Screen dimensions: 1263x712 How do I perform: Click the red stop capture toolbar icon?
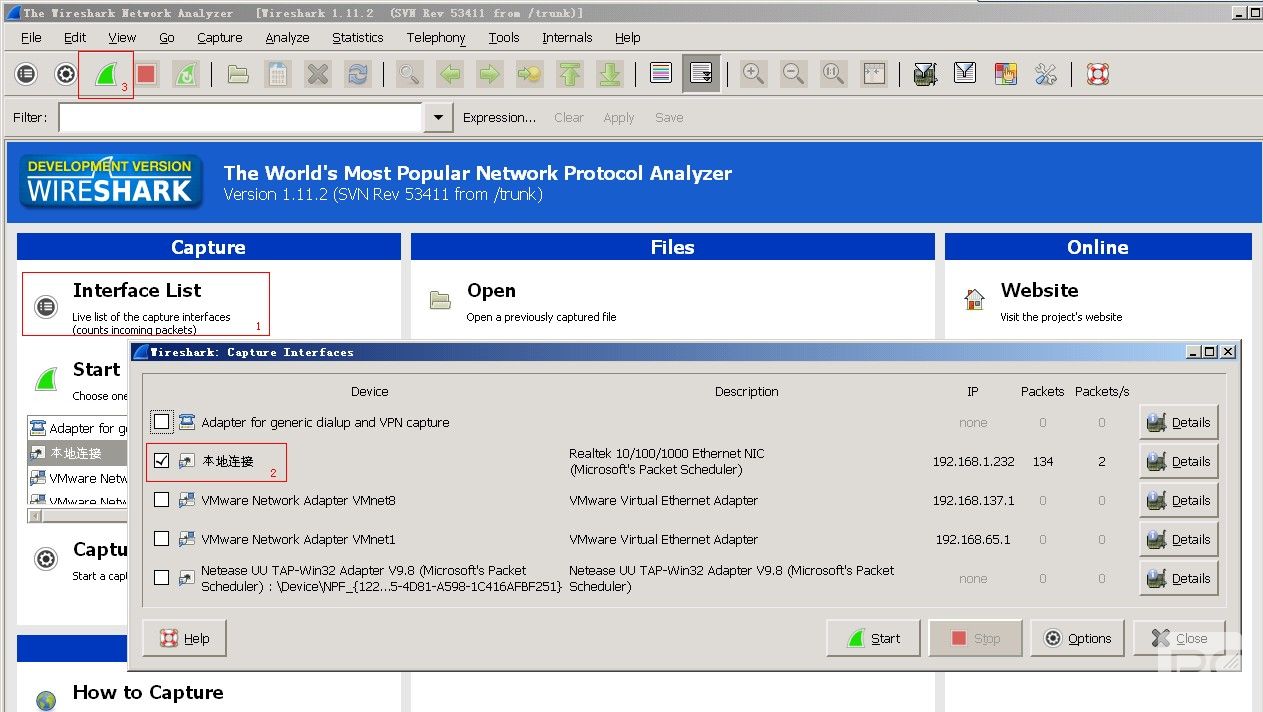point(147,74)
